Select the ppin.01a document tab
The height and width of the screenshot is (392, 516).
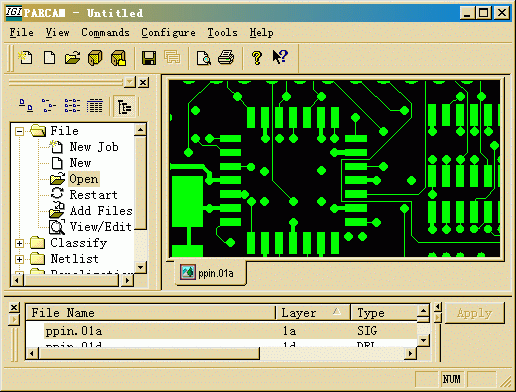click(x=211, y=273)
